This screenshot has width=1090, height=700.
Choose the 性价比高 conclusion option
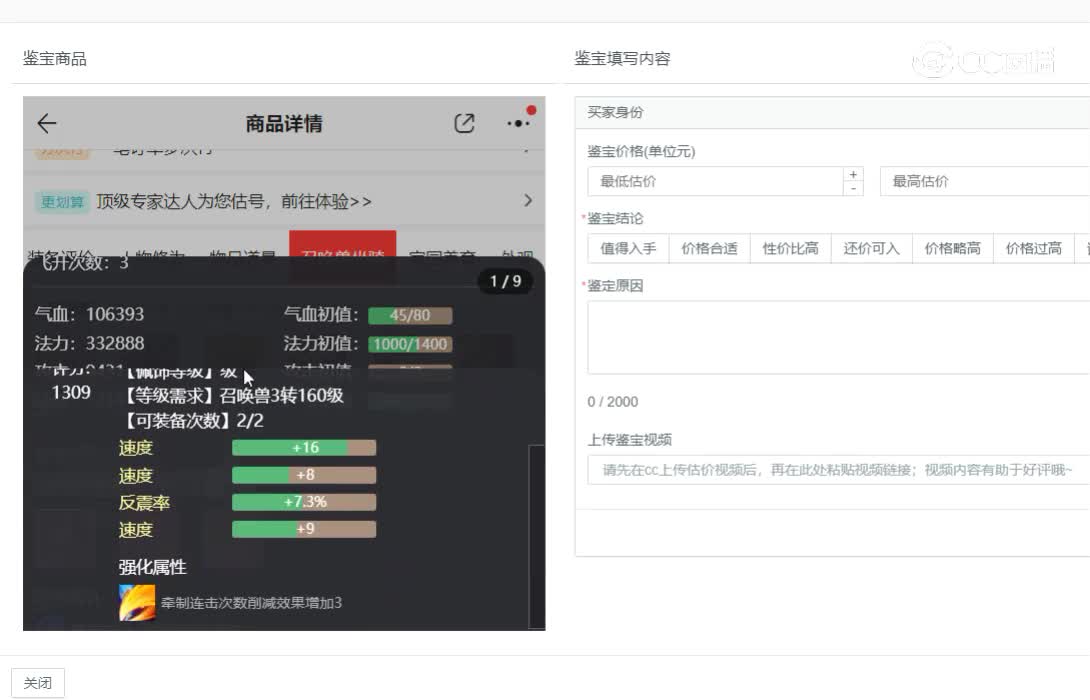790,249
